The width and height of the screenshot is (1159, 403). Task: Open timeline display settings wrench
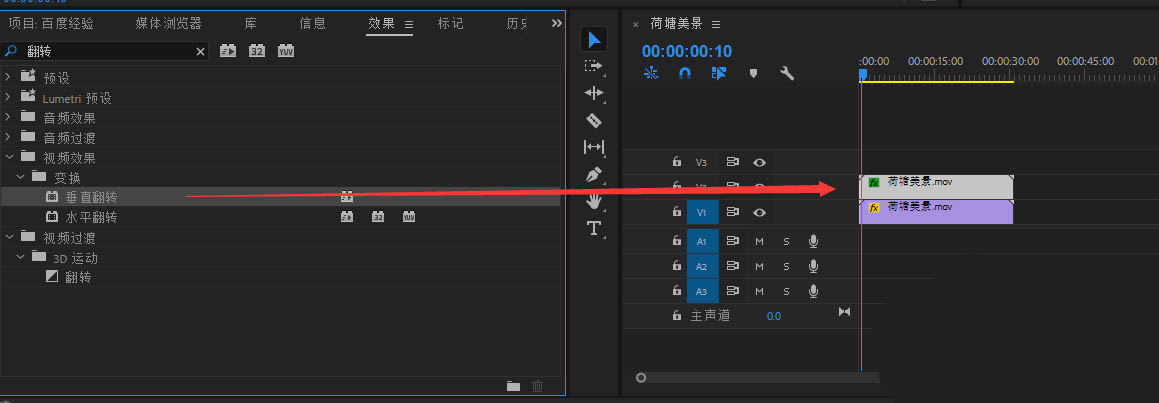786,73
